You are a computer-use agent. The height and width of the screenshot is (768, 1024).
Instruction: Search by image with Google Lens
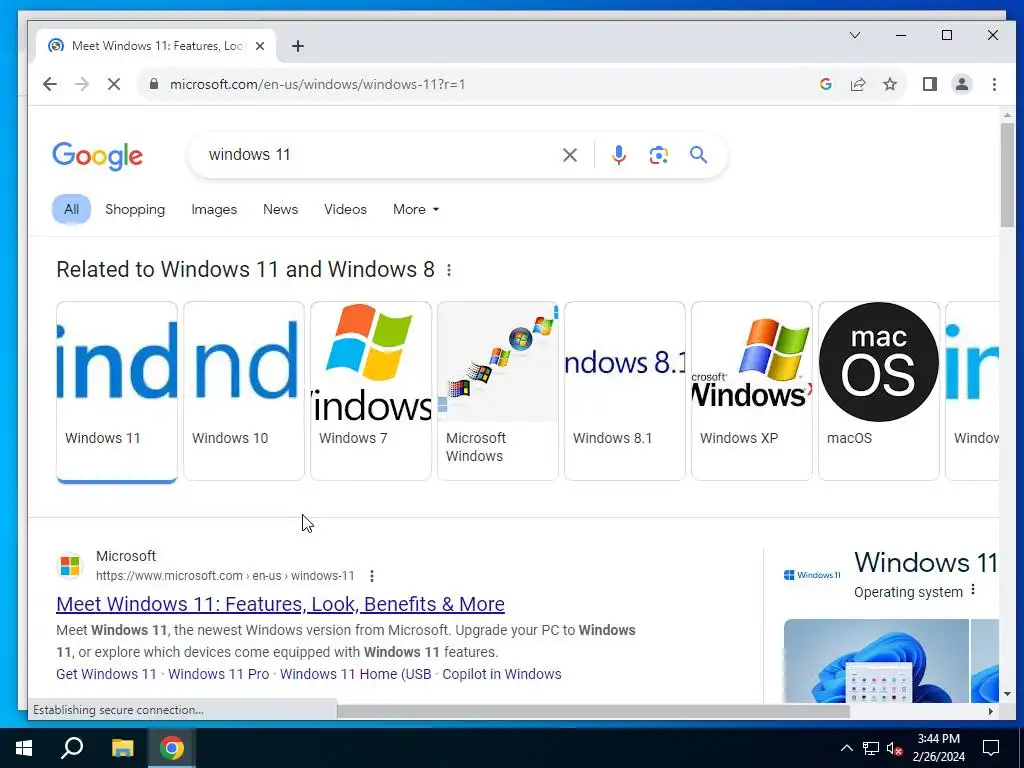point(658,155)
